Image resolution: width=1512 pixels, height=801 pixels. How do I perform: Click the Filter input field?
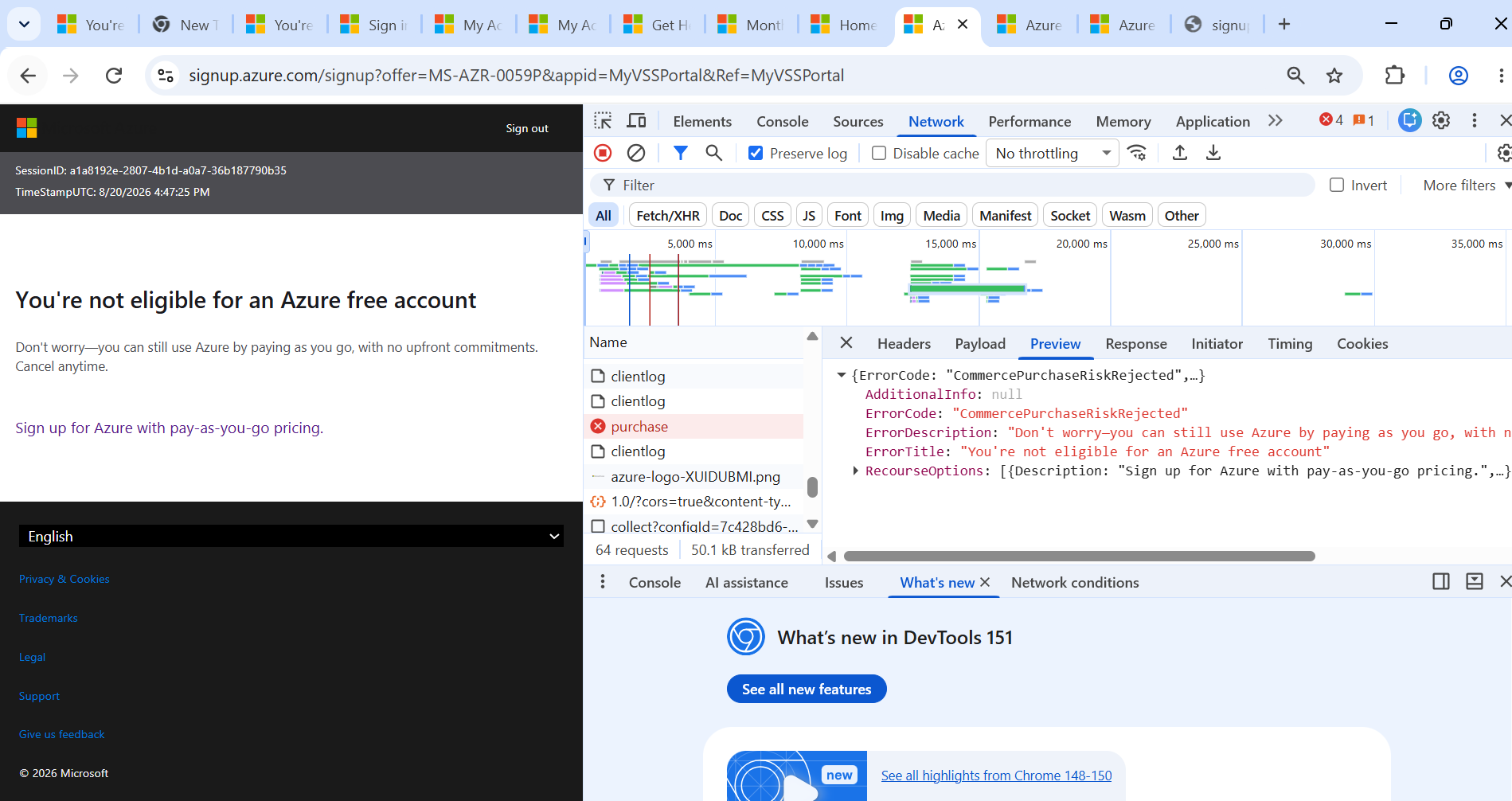951,185
